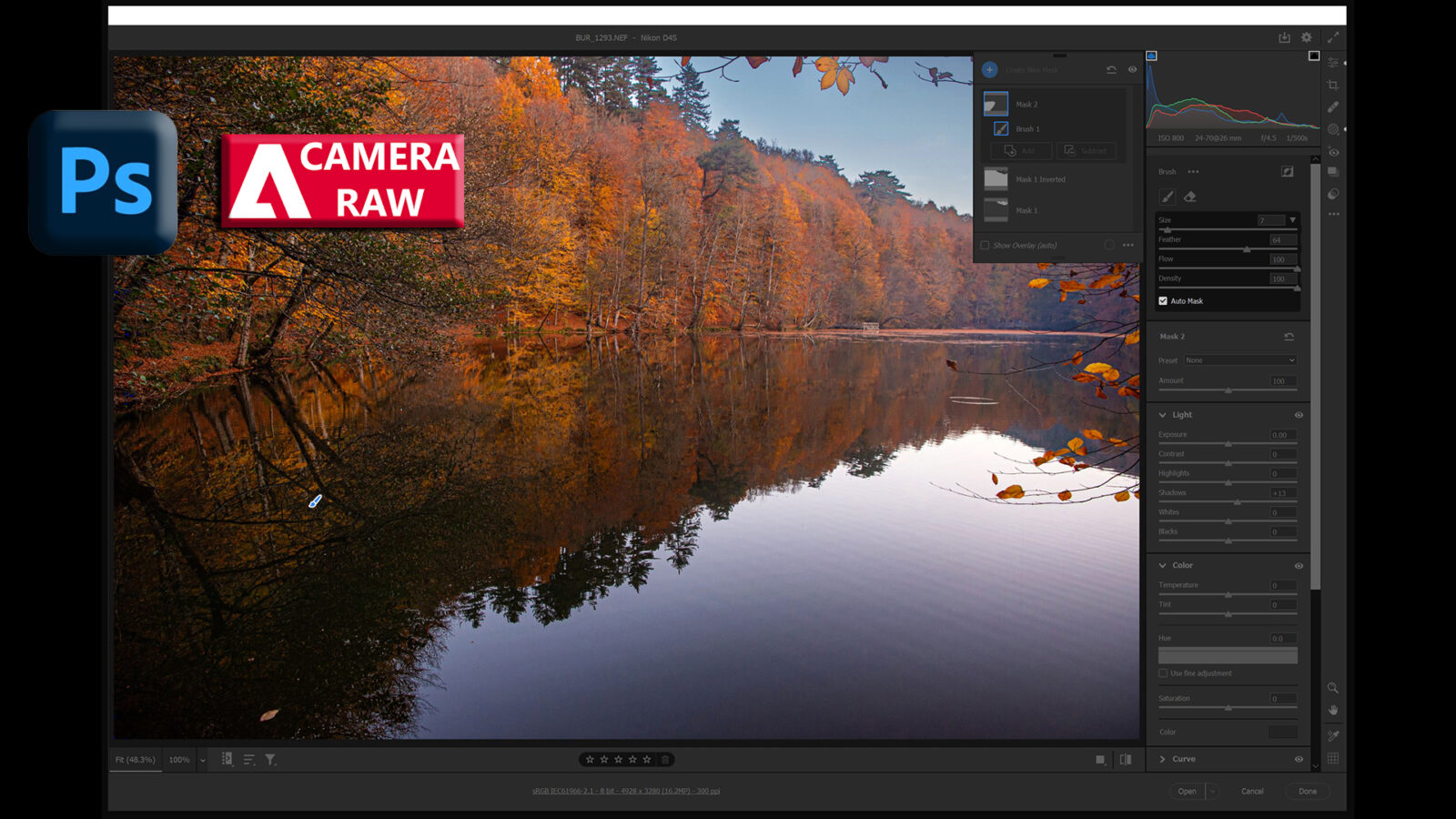Select the Zoom magnifier tool
This screenshot has height=819, width=1456.
pos(1333,688)
